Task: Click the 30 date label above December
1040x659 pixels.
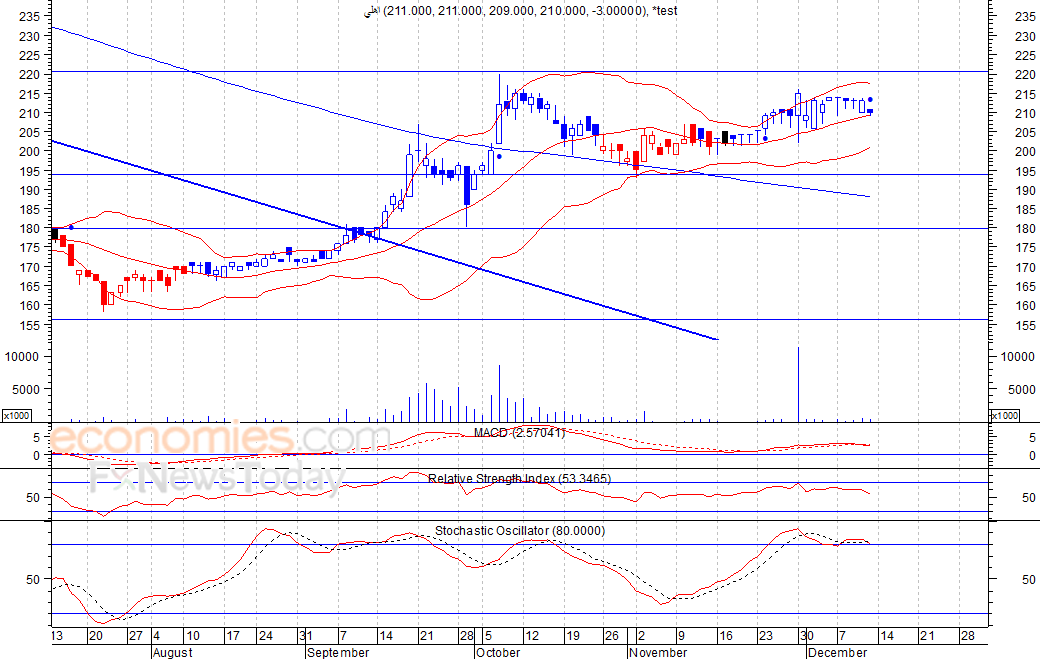Action: point(807,636)
